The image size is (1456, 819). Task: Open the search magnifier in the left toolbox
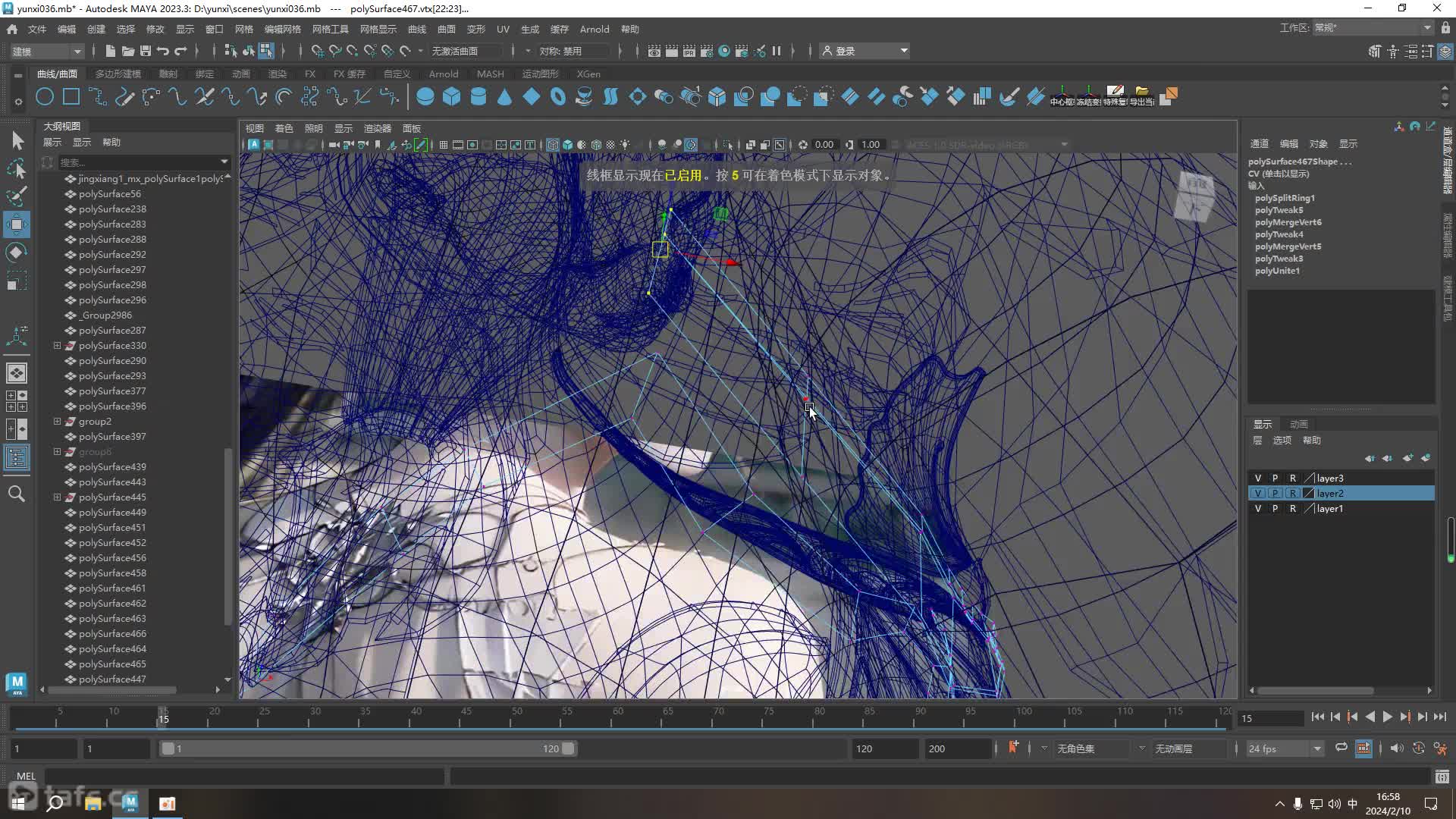tap(17, 494)
